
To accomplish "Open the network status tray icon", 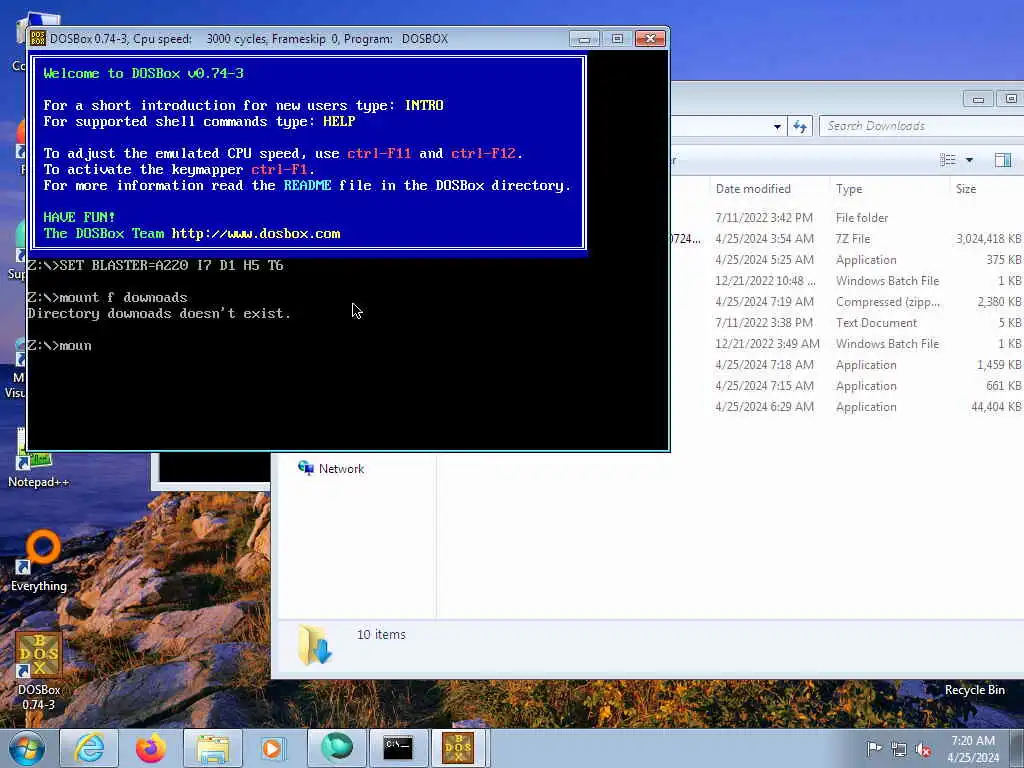I will [x=899, y=749].
